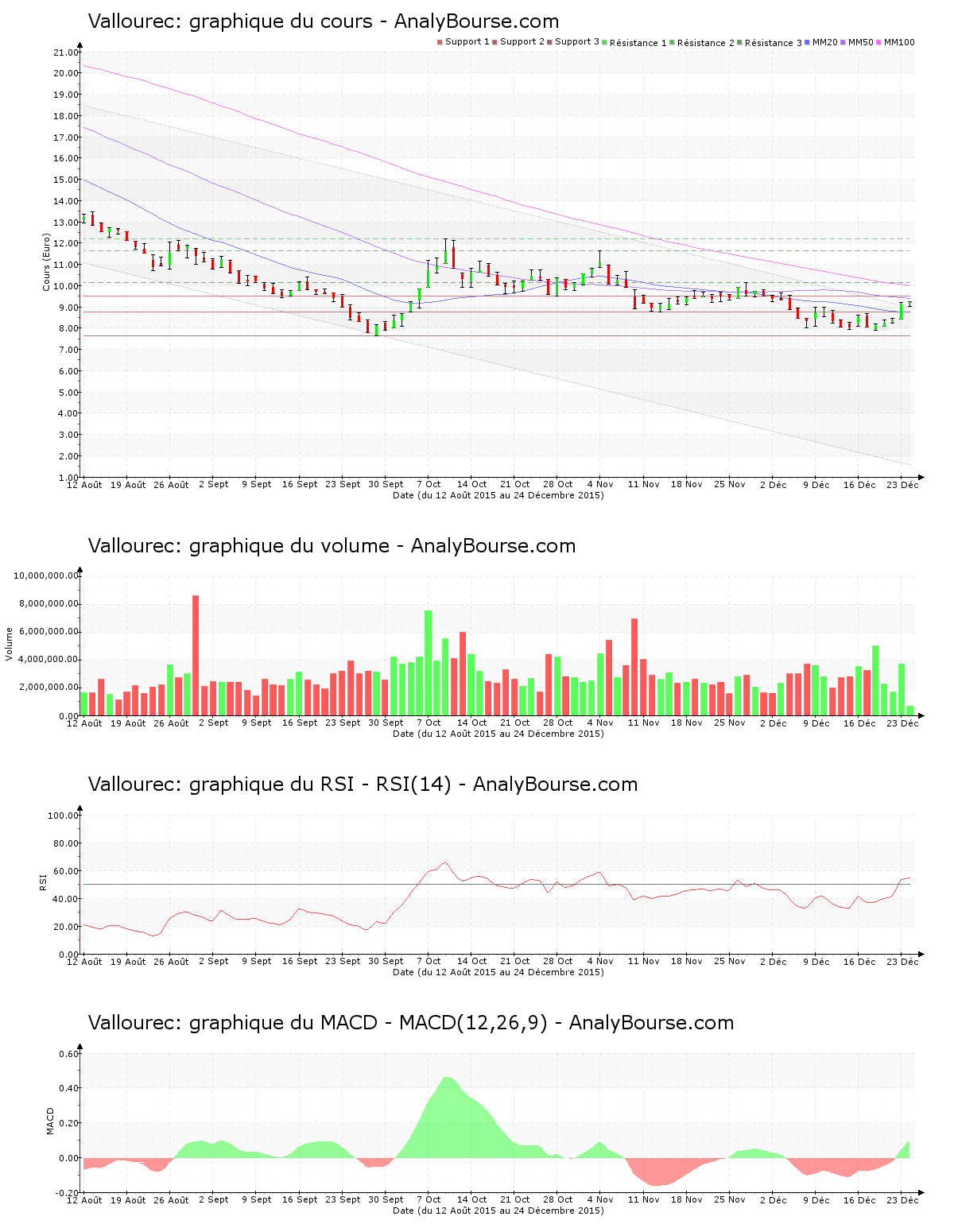
Task: Select the 'Résistance 2' legend label
Action: pyautogui.click(x=706, y=42)
